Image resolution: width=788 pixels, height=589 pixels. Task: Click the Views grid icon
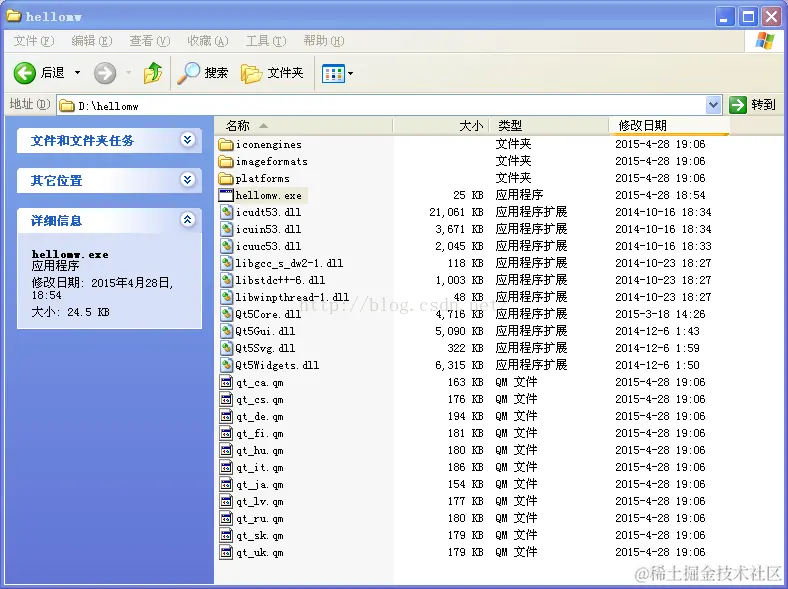333,74
